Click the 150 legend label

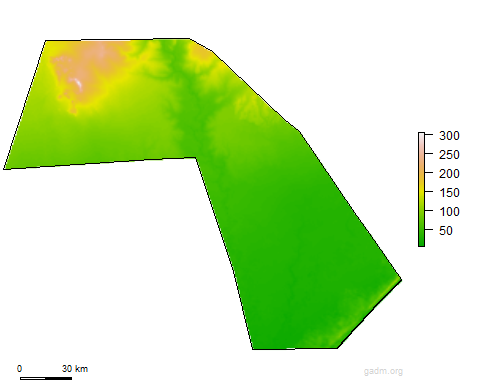tap(449, 193)
